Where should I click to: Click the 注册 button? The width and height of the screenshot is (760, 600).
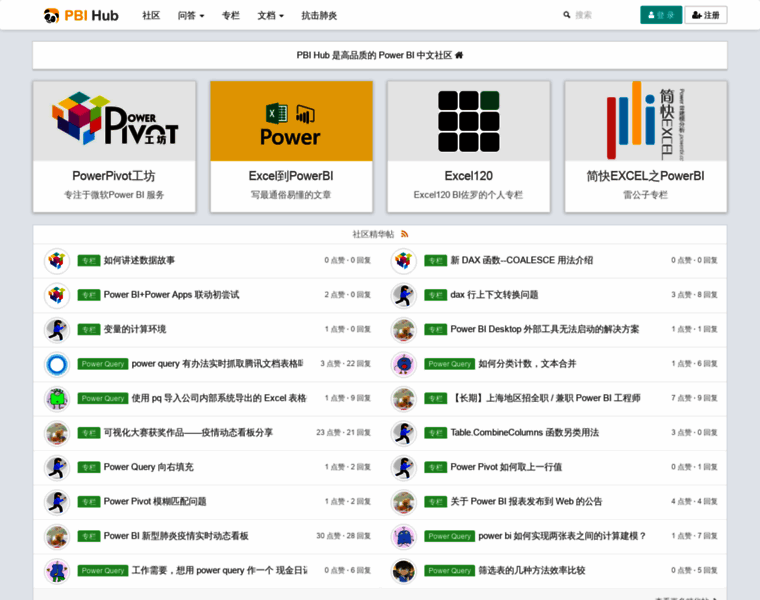[706, 15]
